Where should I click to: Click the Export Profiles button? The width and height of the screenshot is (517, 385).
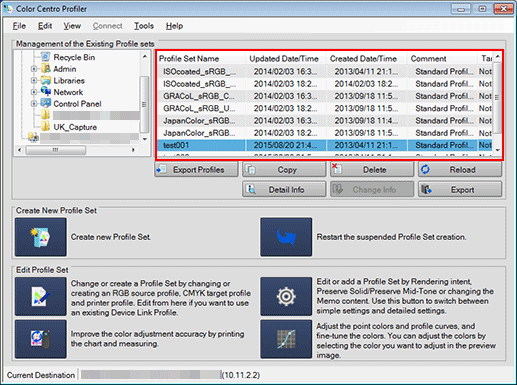pyautogui.click(x=197, y=170)
